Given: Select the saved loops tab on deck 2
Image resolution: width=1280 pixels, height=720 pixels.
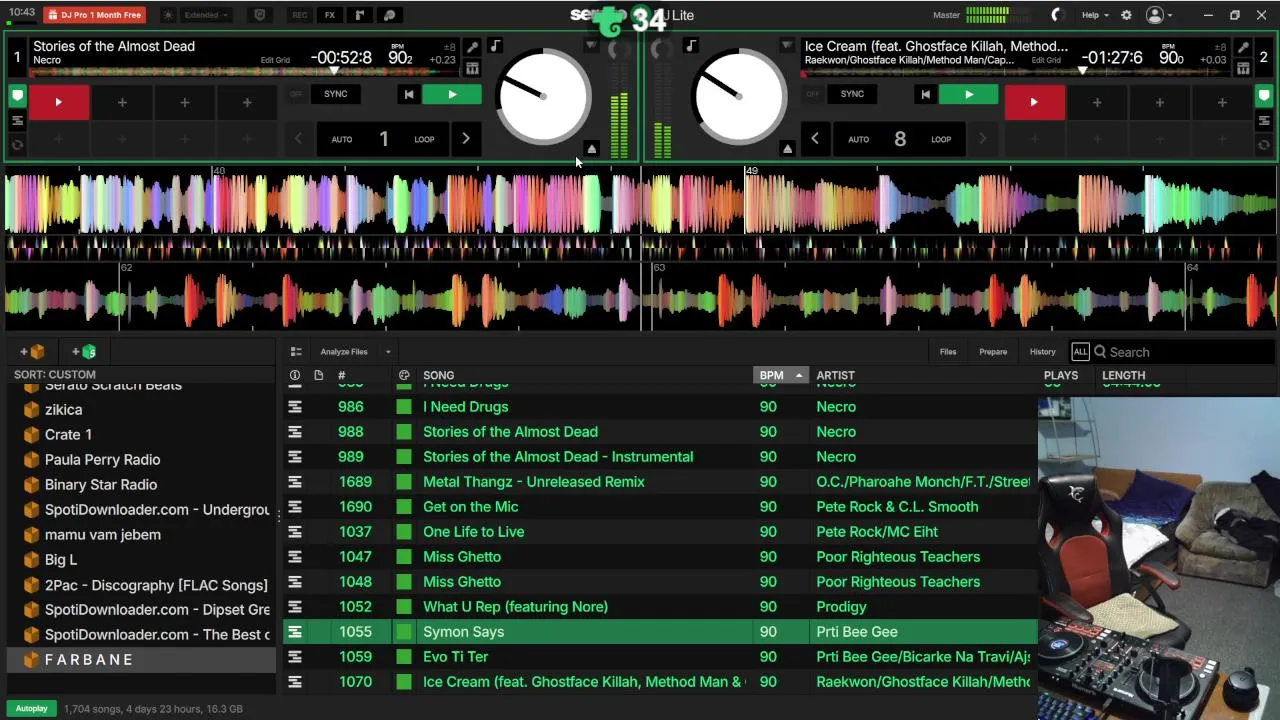Looking at the screenshot, I should pos(1264,121).
